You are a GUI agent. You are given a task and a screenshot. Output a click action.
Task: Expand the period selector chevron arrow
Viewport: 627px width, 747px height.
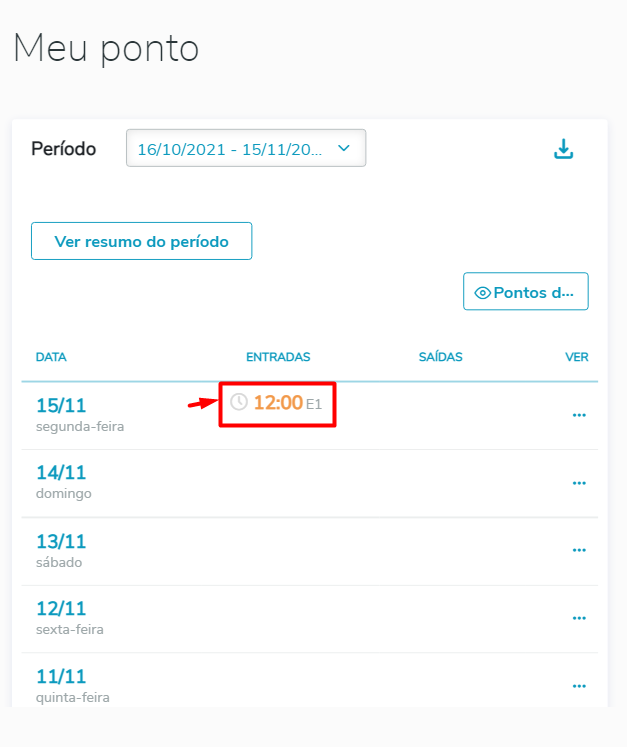[x=344, y=148]
